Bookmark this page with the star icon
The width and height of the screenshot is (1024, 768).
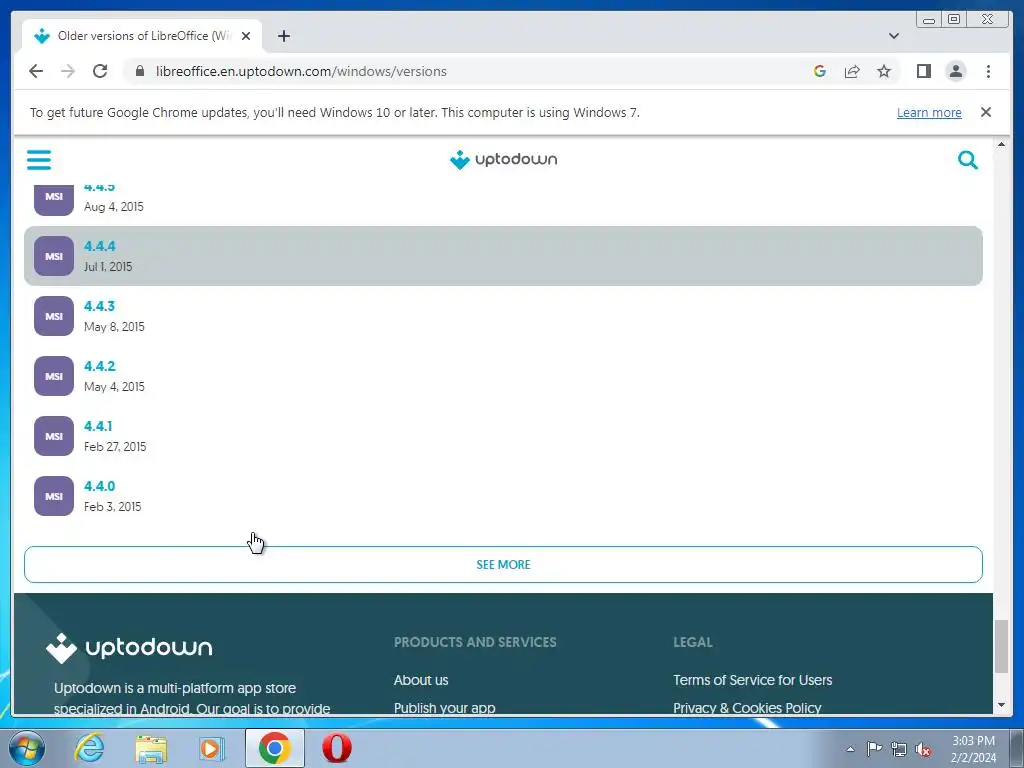[884, 71]
